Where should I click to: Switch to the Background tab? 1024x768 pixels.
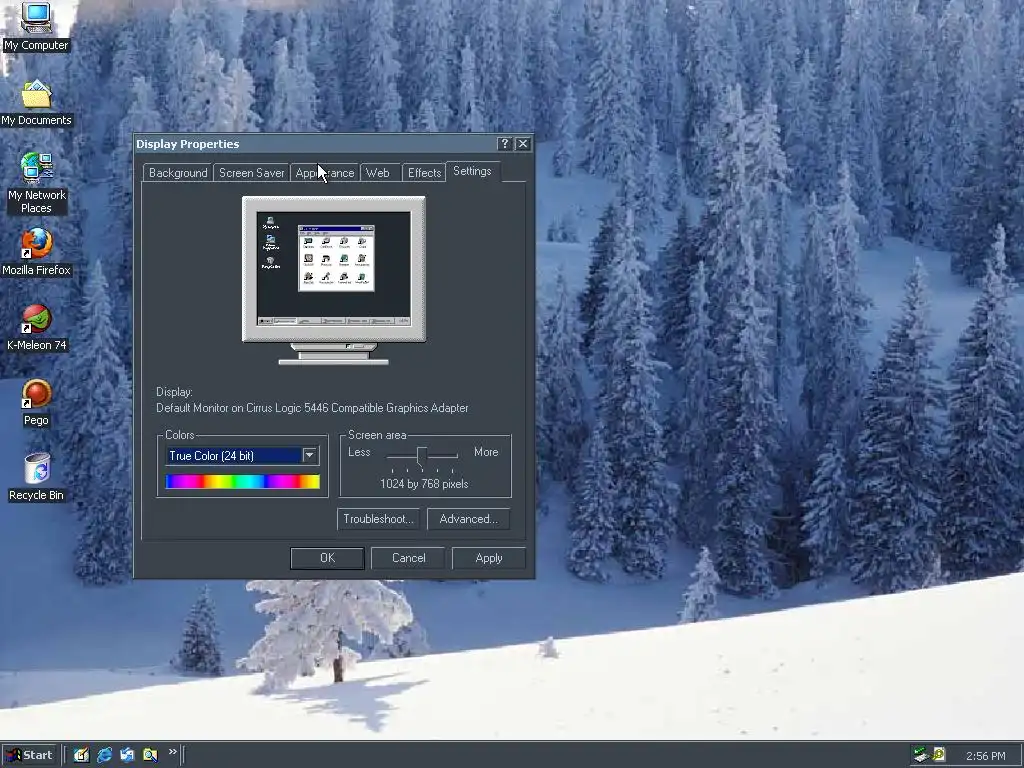pyautogui.click(x=178, y=173)
